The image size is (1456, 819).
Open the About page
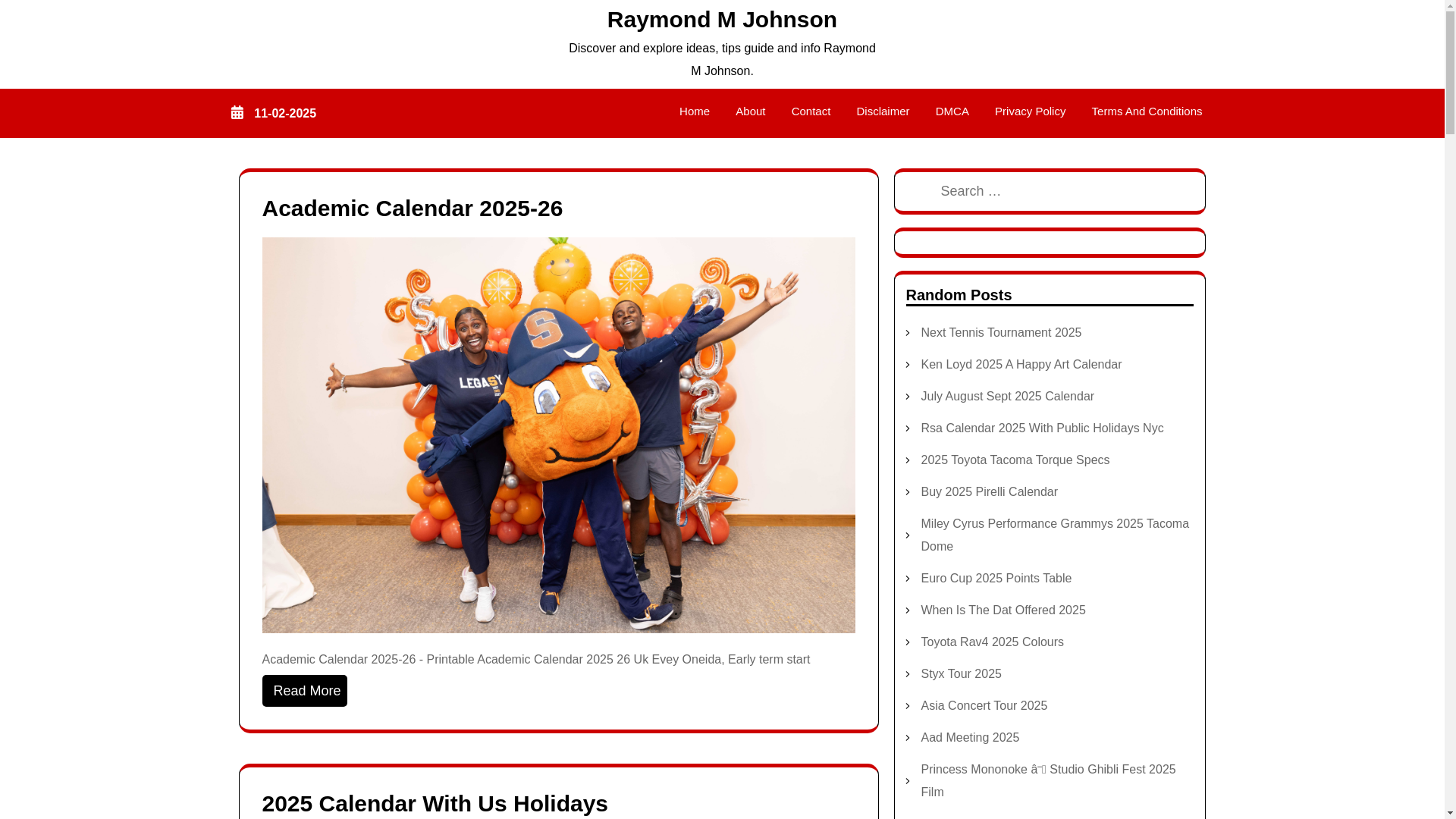(x=750, y=111)
